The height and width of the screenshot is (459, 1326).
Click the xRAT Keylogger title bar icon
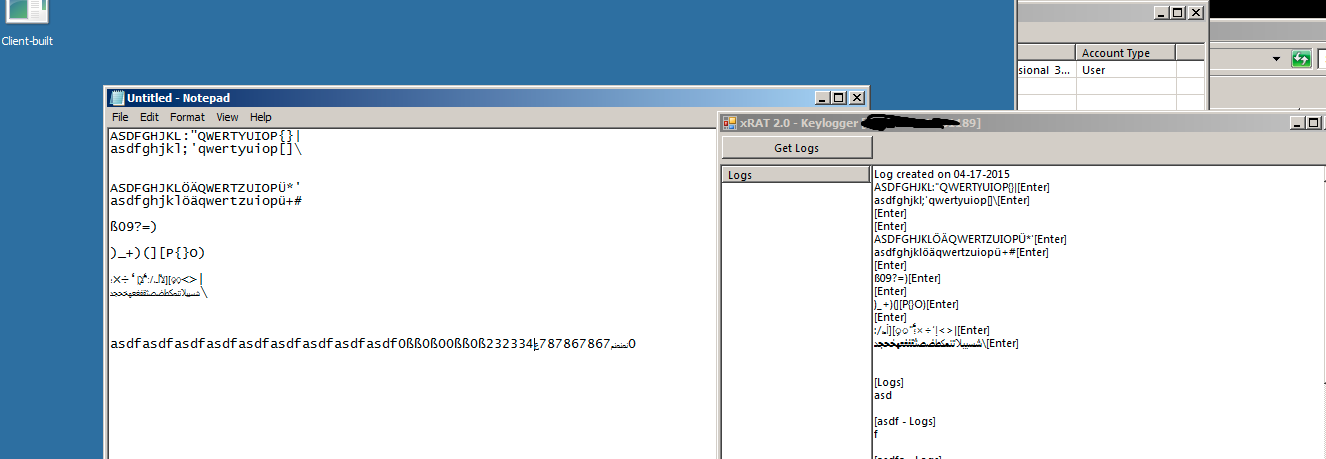click(x=730, y=123)
